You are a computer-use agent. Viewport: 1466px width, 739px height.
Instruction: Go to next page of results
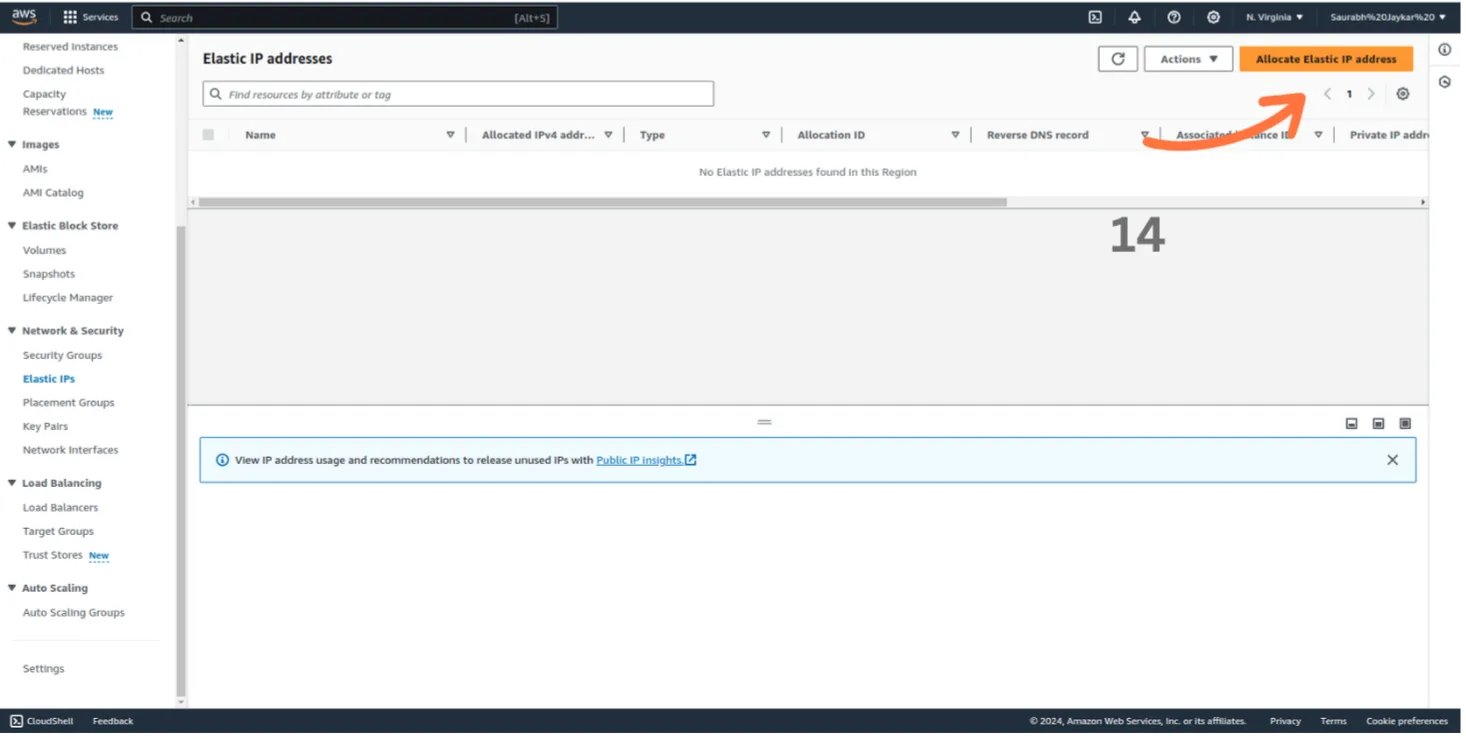tap(1371, 94)
